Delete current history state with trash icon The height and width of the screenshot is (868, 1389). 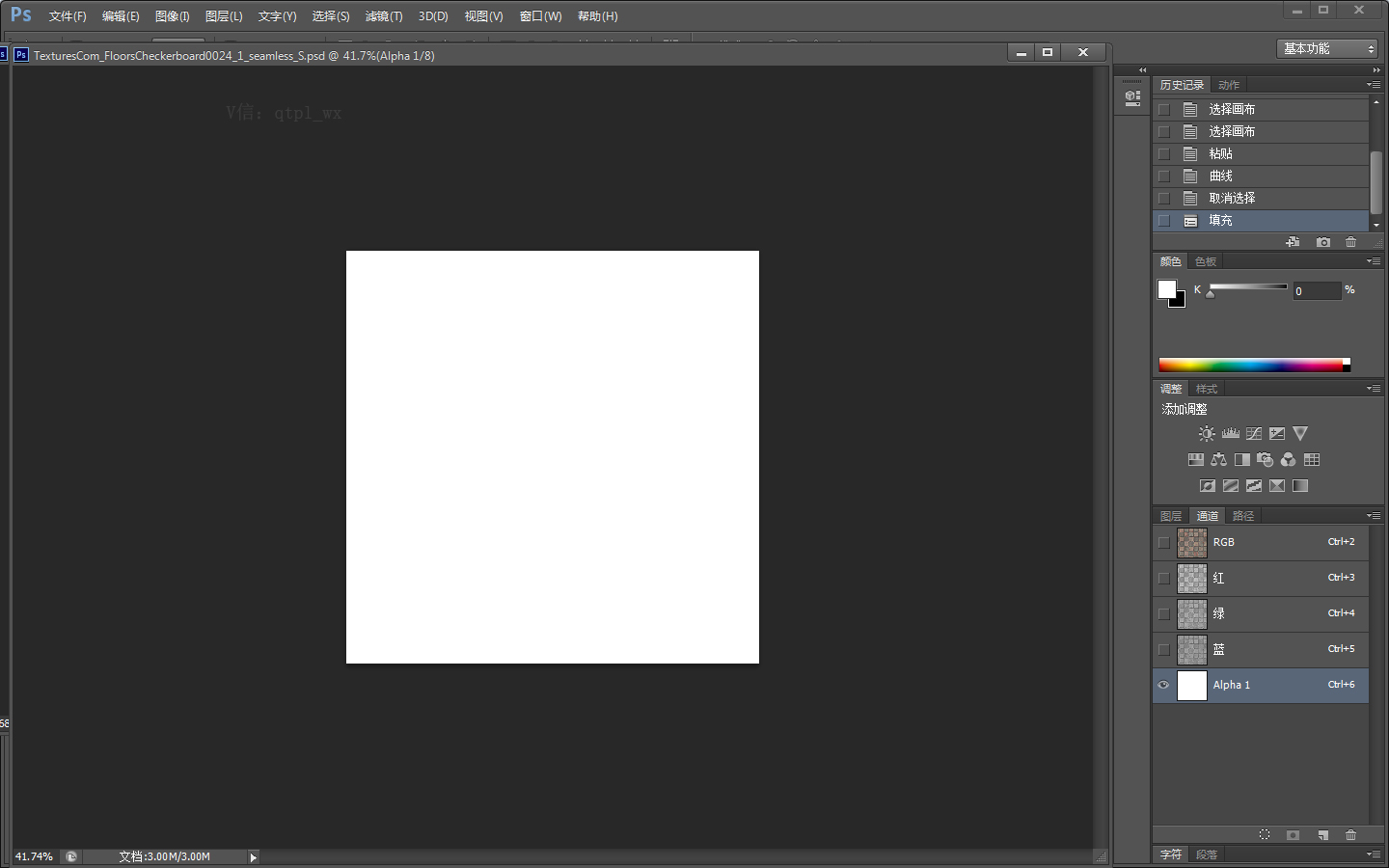coord(1350,242)
